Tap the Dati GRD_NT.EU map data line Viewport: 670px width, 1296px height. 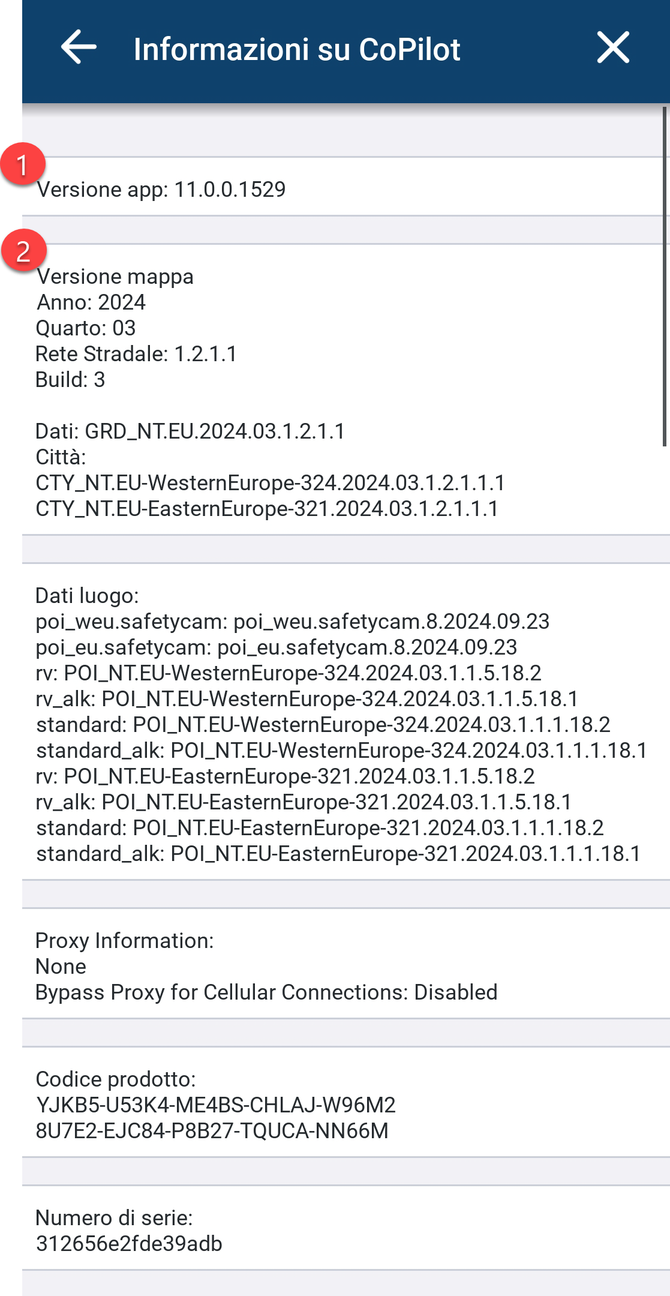pos(190,432)
